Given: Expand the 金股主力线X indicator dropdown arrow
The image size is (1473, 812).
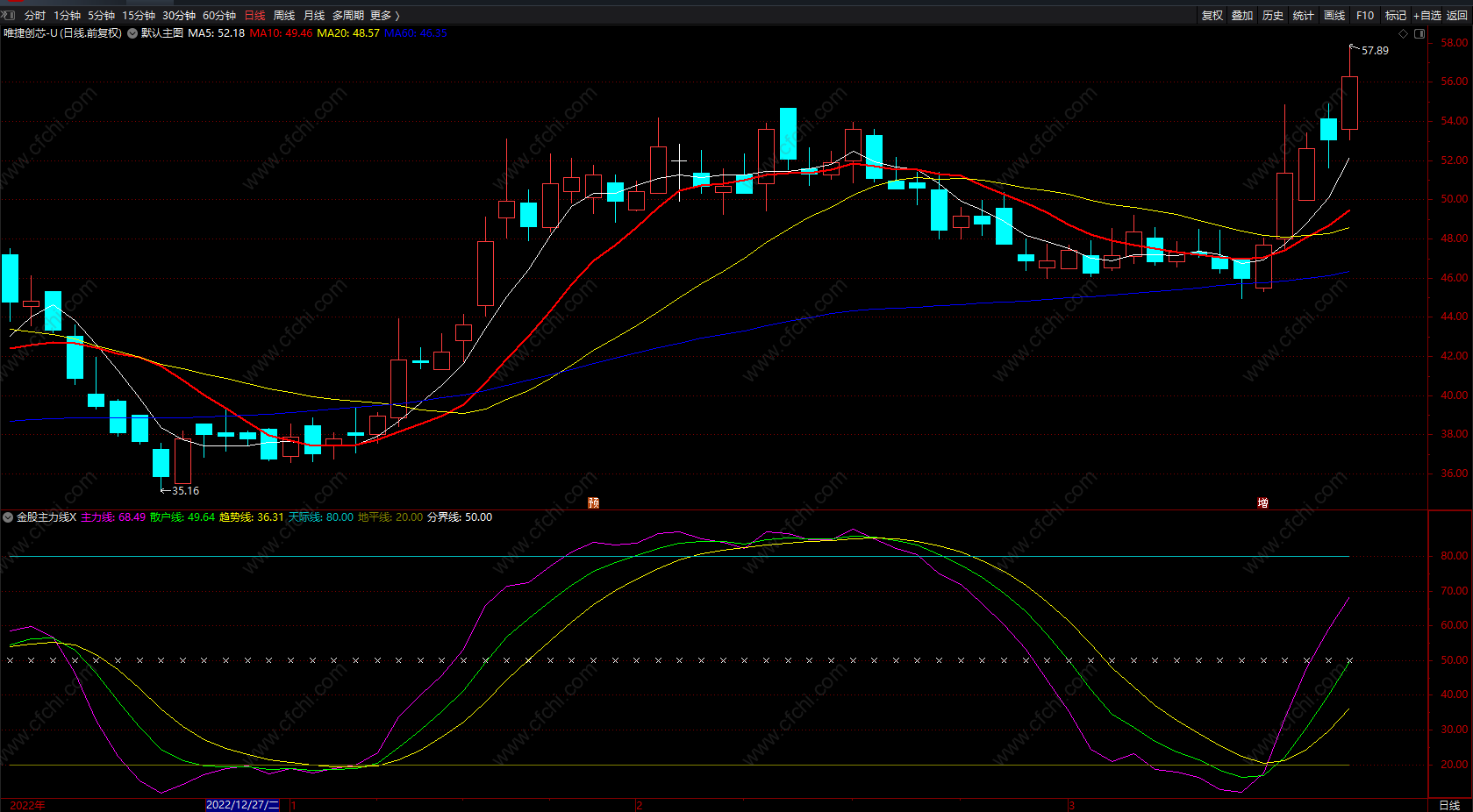Looking at the screenshot, I should point(8,517).
